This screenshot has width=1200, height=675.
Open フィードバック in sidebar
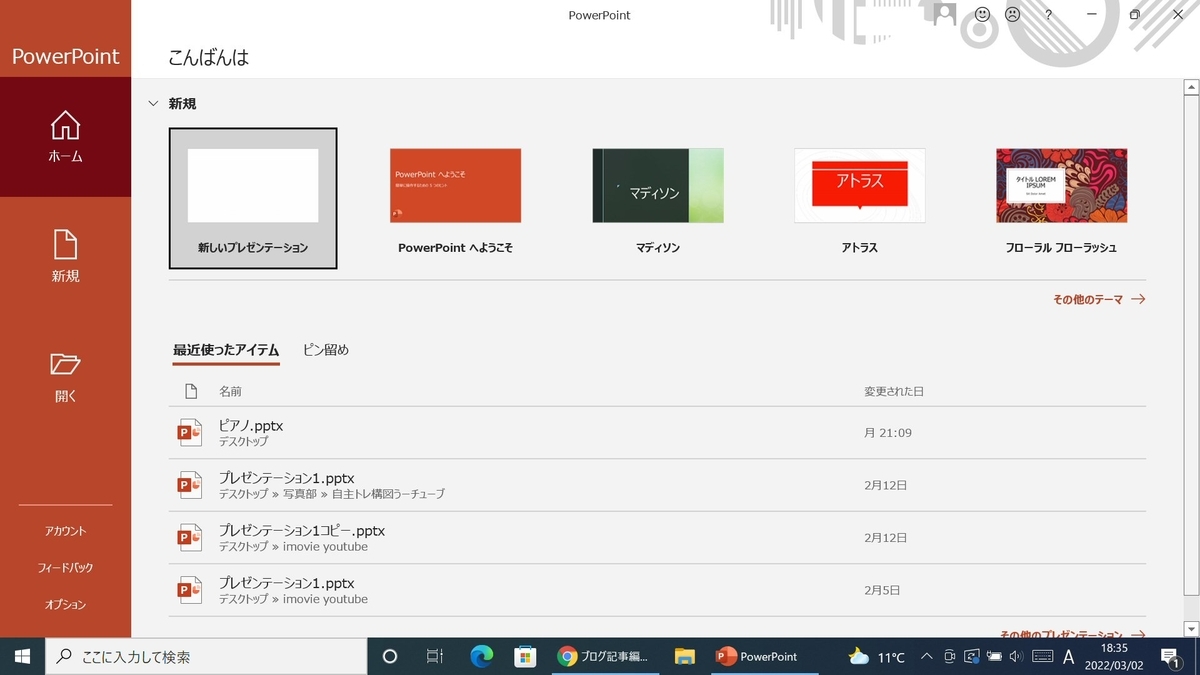tap(65, 568)
